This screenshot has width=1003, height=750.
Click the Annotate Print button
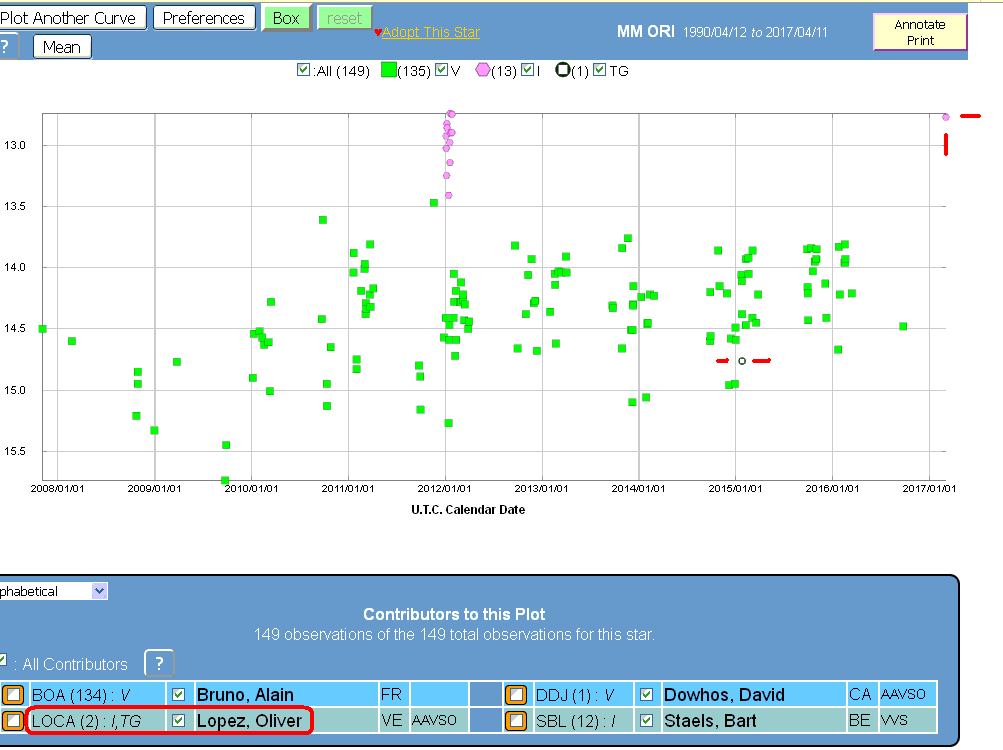(920, 32)
